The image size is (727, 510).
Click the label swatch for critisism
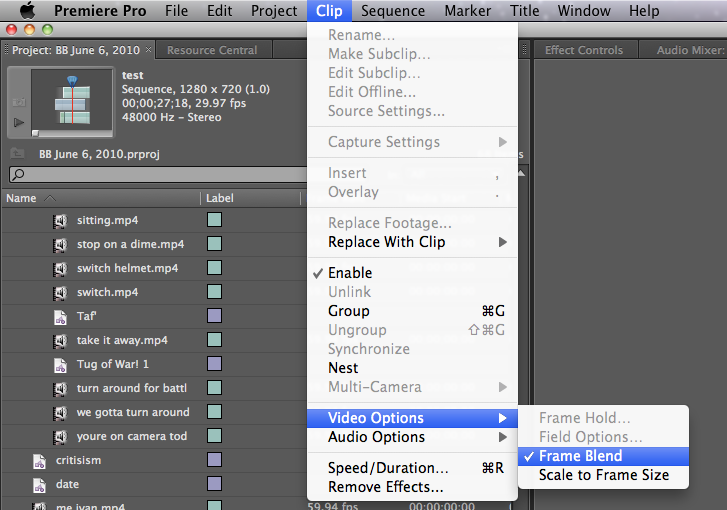[214, 460]
